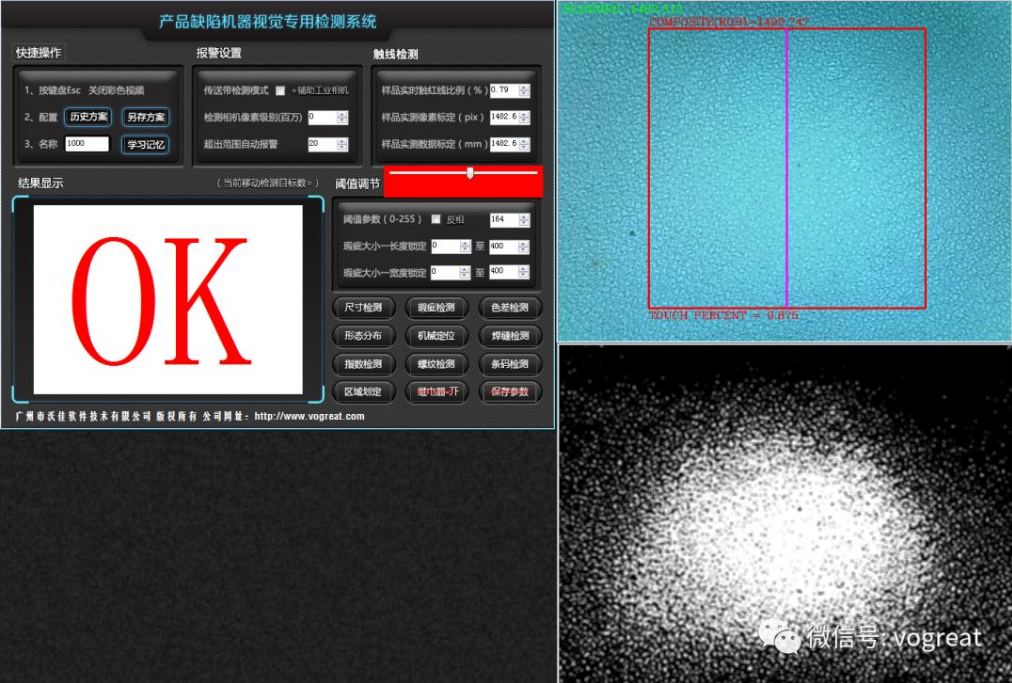The height and width of the screenshot is (683, 1012).
Task: Select the 尺寸检测 size detection function
Action: 364,308
